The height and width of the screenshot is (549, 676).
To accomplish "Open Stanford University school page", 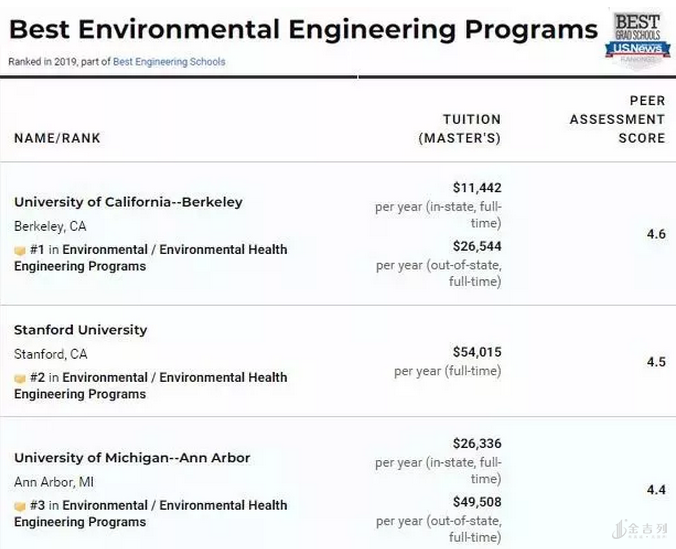I will pyautogui.click(x=80, y=330).
